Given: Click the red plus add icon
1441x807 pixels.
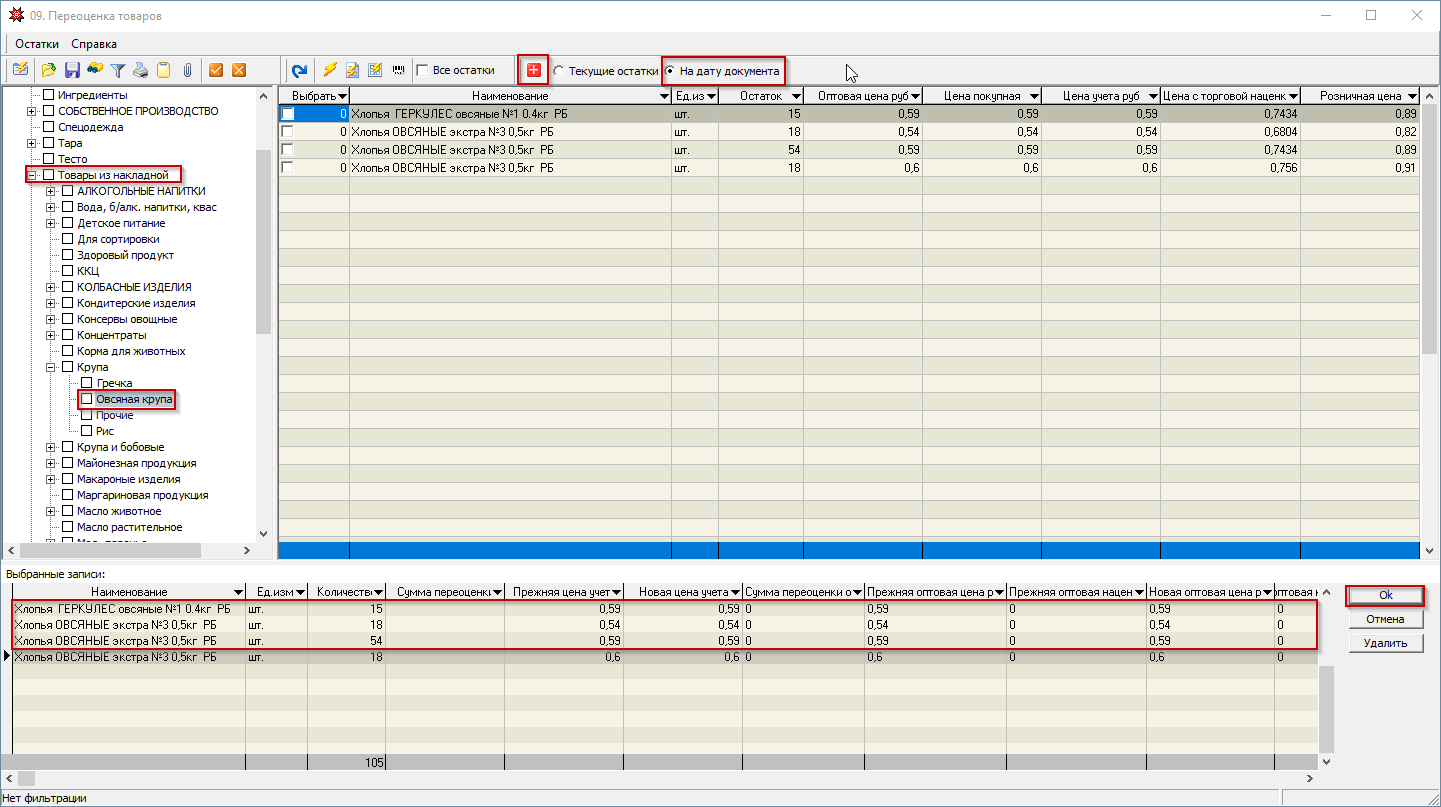Looking at the screenshot, I should pyautogui.click(x=533, y=70).
